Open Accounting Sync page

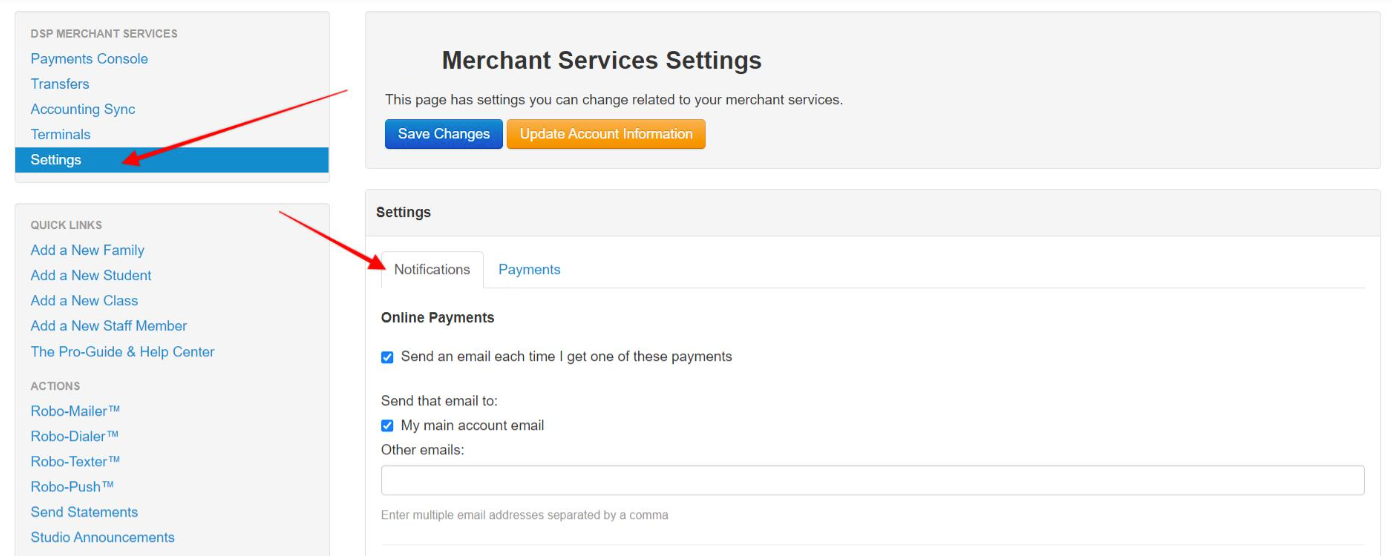[83, 109]
